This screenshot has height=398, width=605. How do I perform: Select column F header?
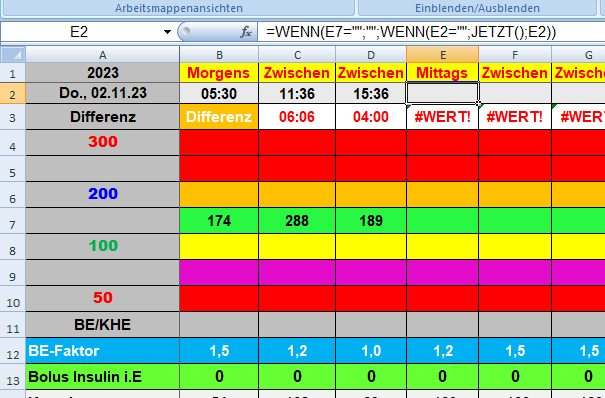point(515,55)
